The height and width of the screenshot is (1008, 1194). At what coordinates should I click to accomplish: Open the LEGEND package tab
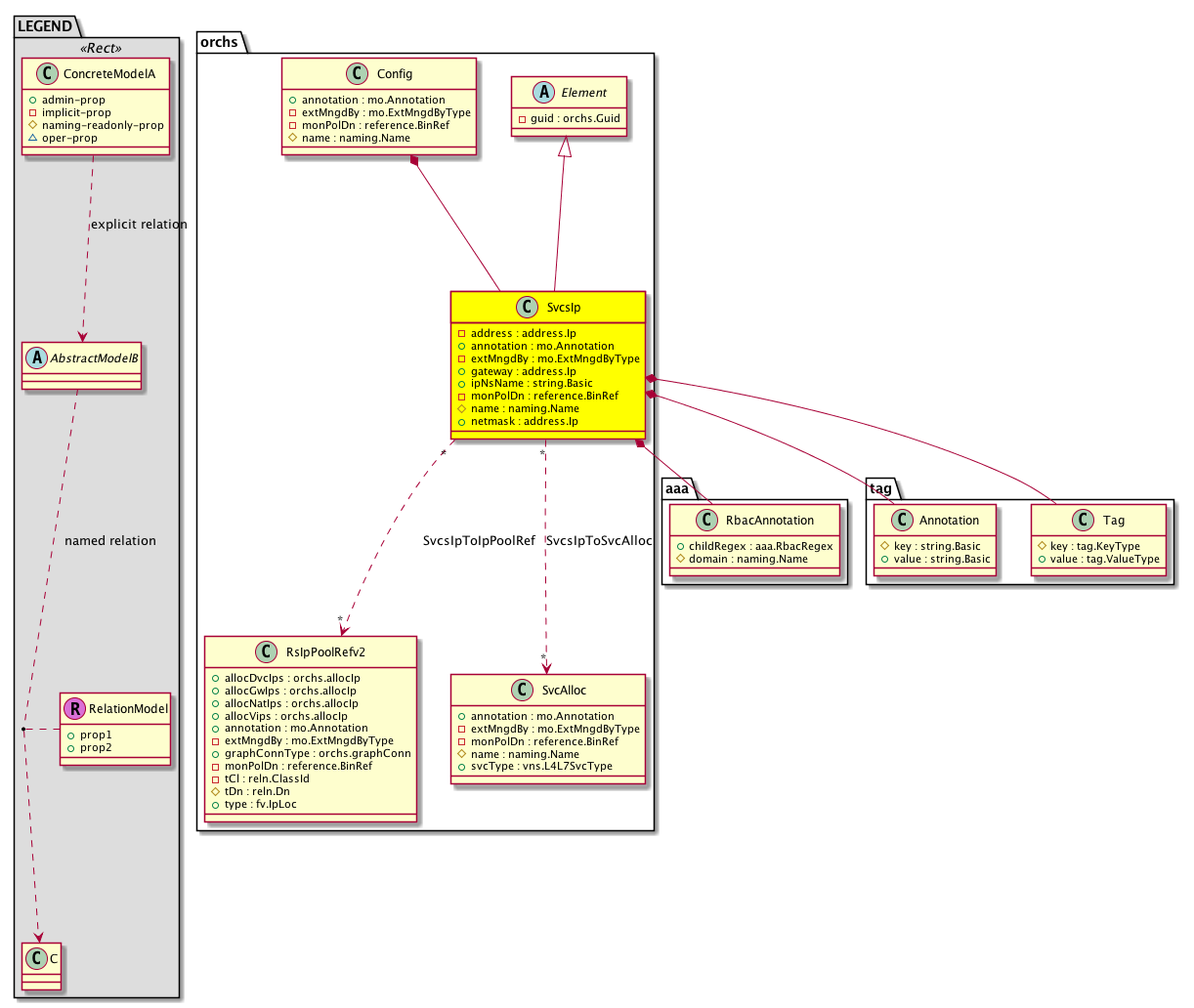[x=45, y=26]
